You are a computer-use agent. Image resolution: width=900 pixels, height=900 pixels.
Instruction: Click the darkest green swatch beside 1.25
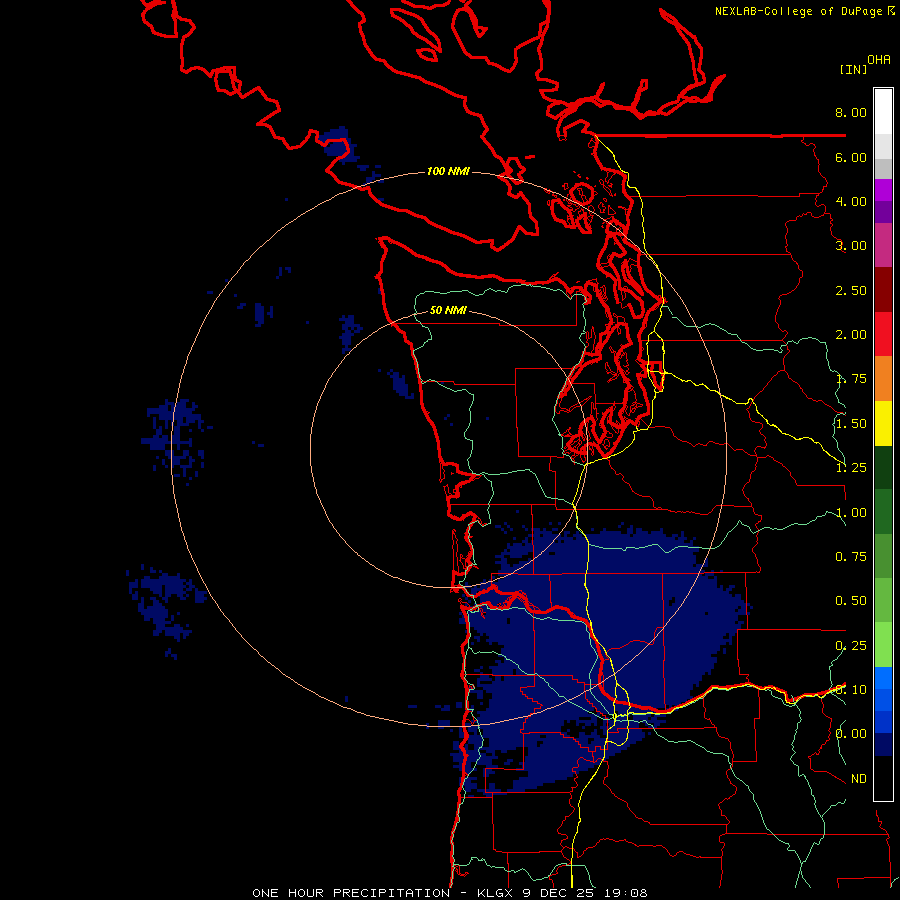[883, 467]
